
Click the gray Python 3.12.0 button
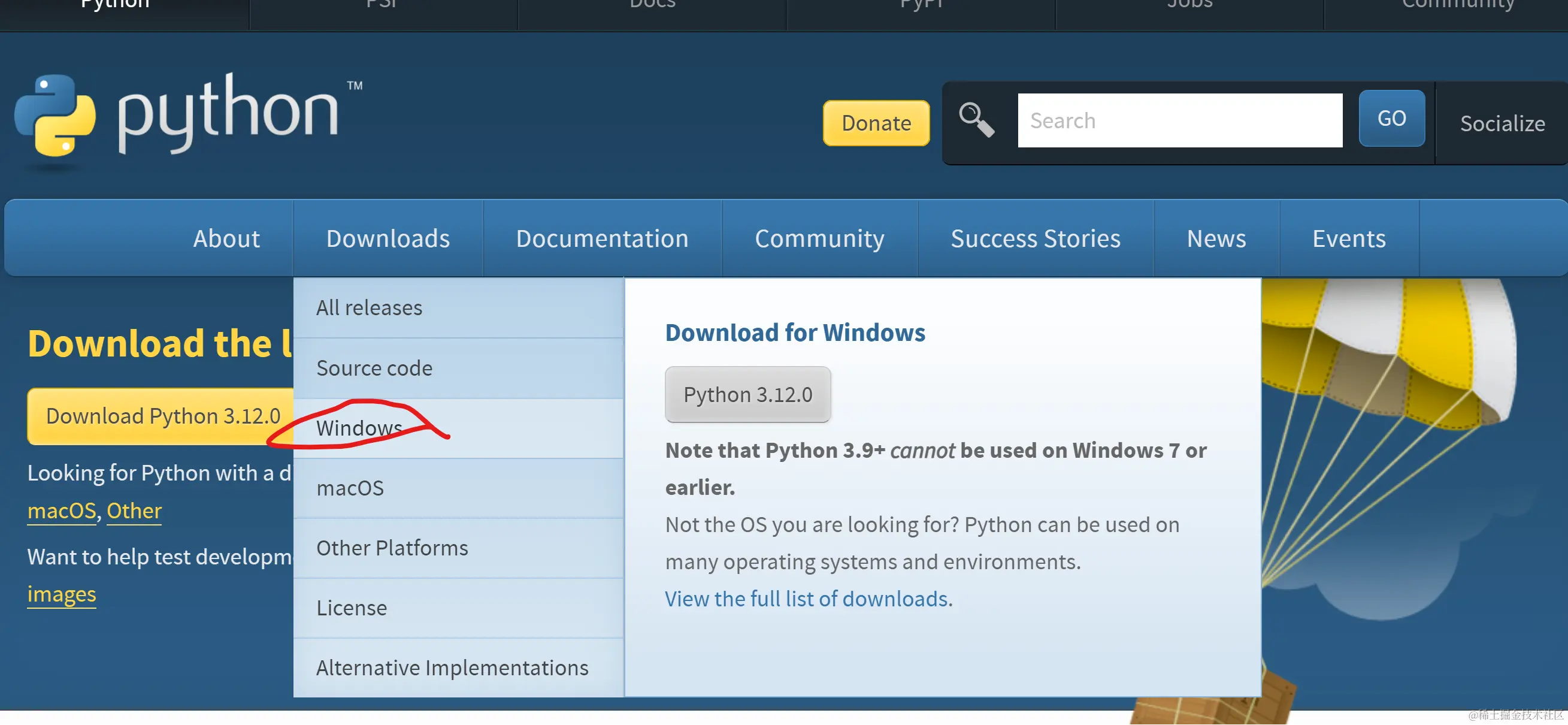pos(747,394)
